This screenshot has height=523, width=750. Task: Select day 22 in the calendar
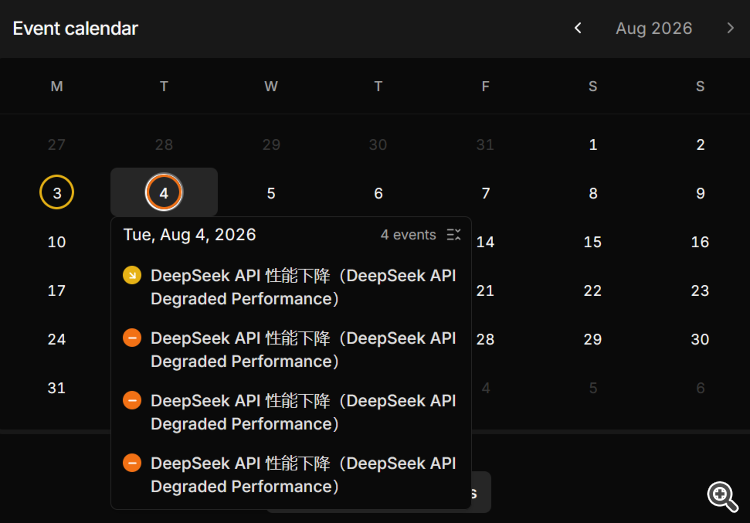593,290
